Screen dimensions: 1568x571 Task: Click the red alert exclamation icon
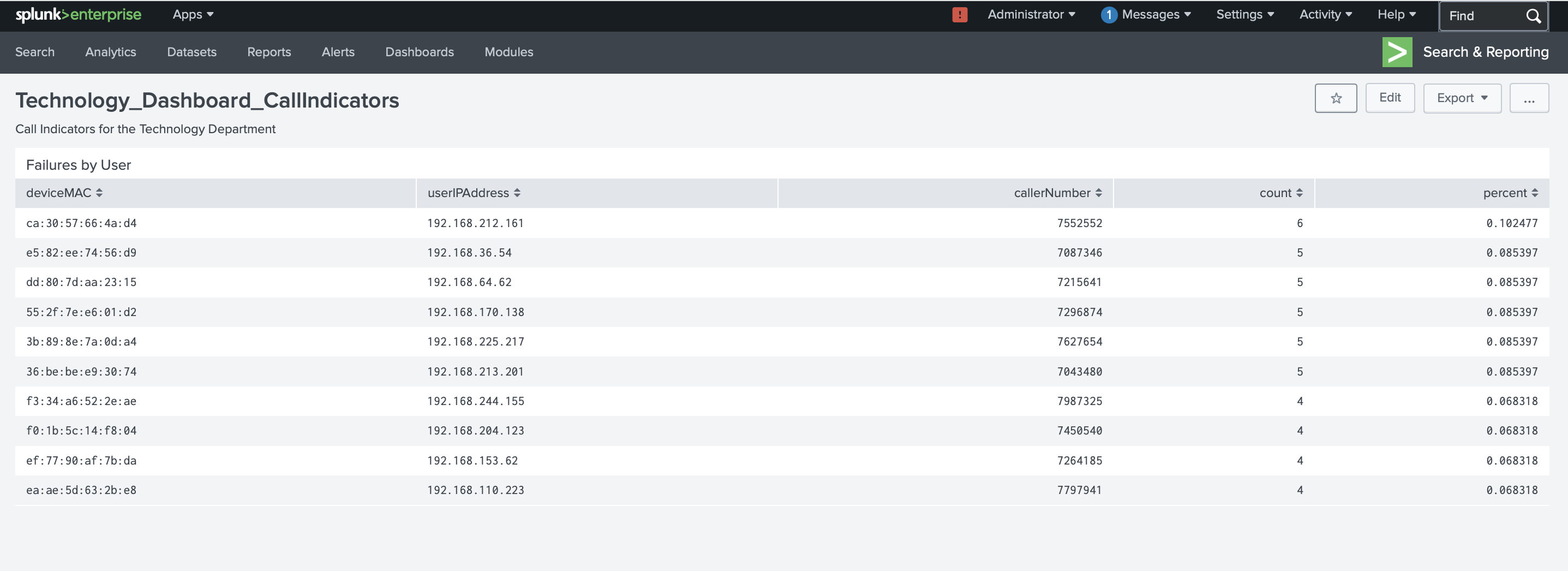[x=959, y=15]
